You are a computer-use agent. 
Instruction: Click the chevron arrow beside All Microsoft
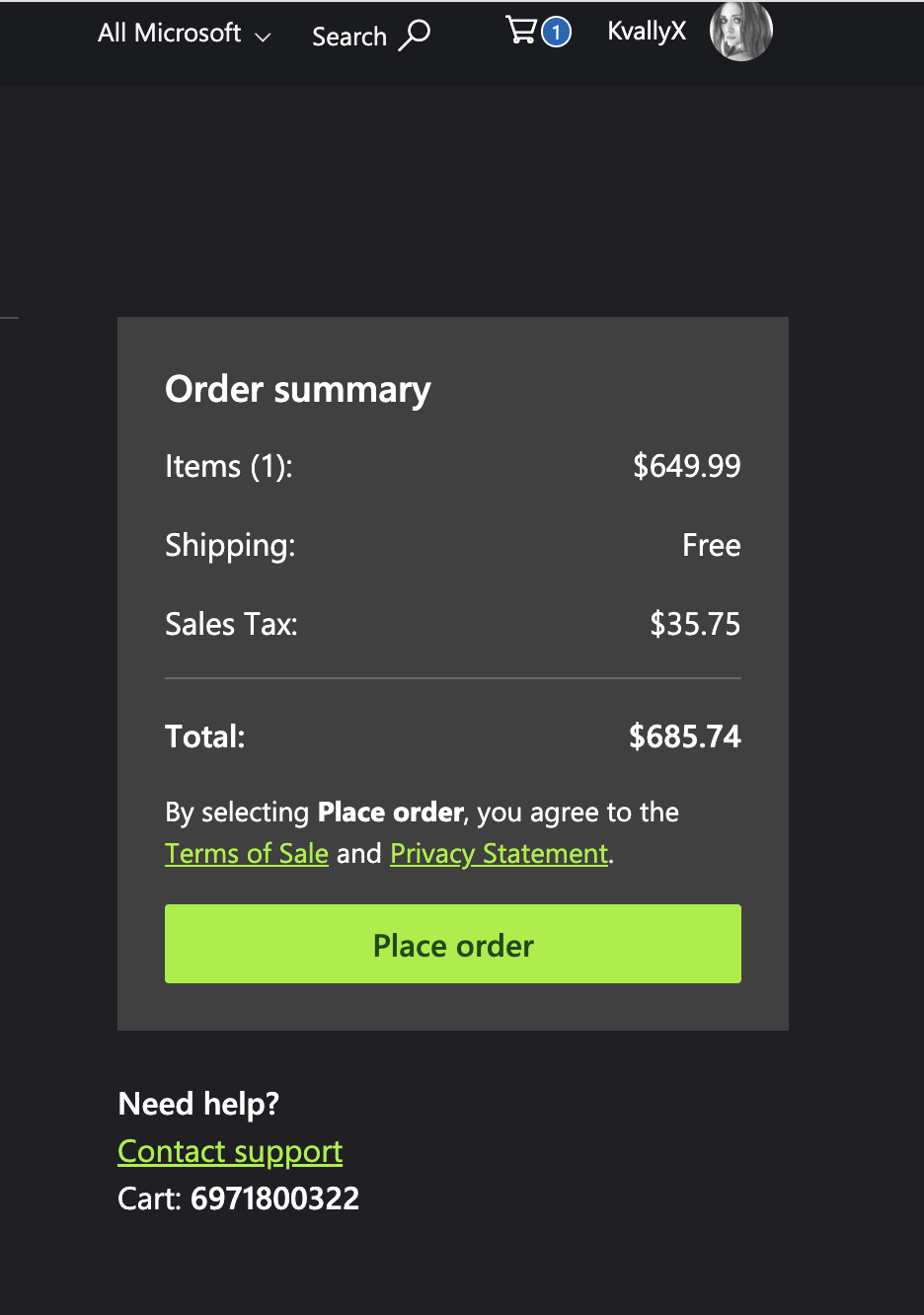263,38
